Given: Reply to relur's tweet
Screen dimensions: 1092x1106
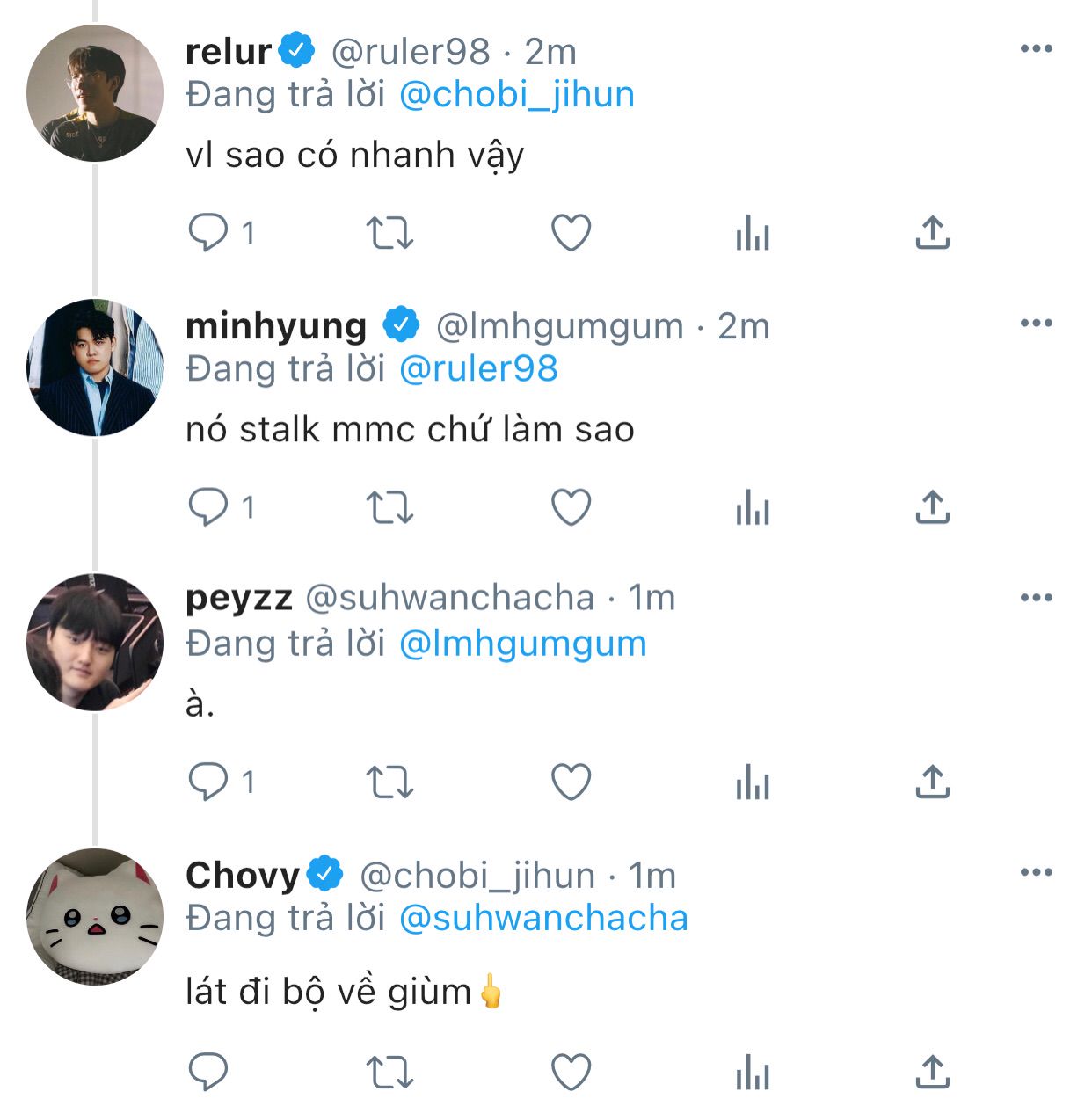Looking at the screenshot, I should click(x=208, y=233).
